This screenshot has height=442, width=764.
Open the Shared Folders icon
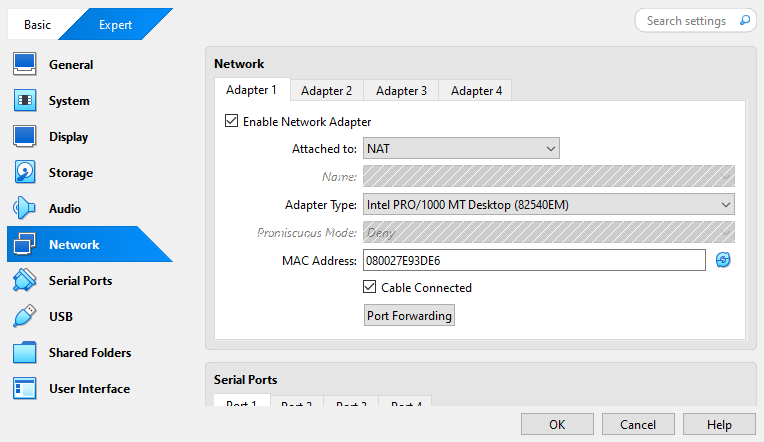25,353
